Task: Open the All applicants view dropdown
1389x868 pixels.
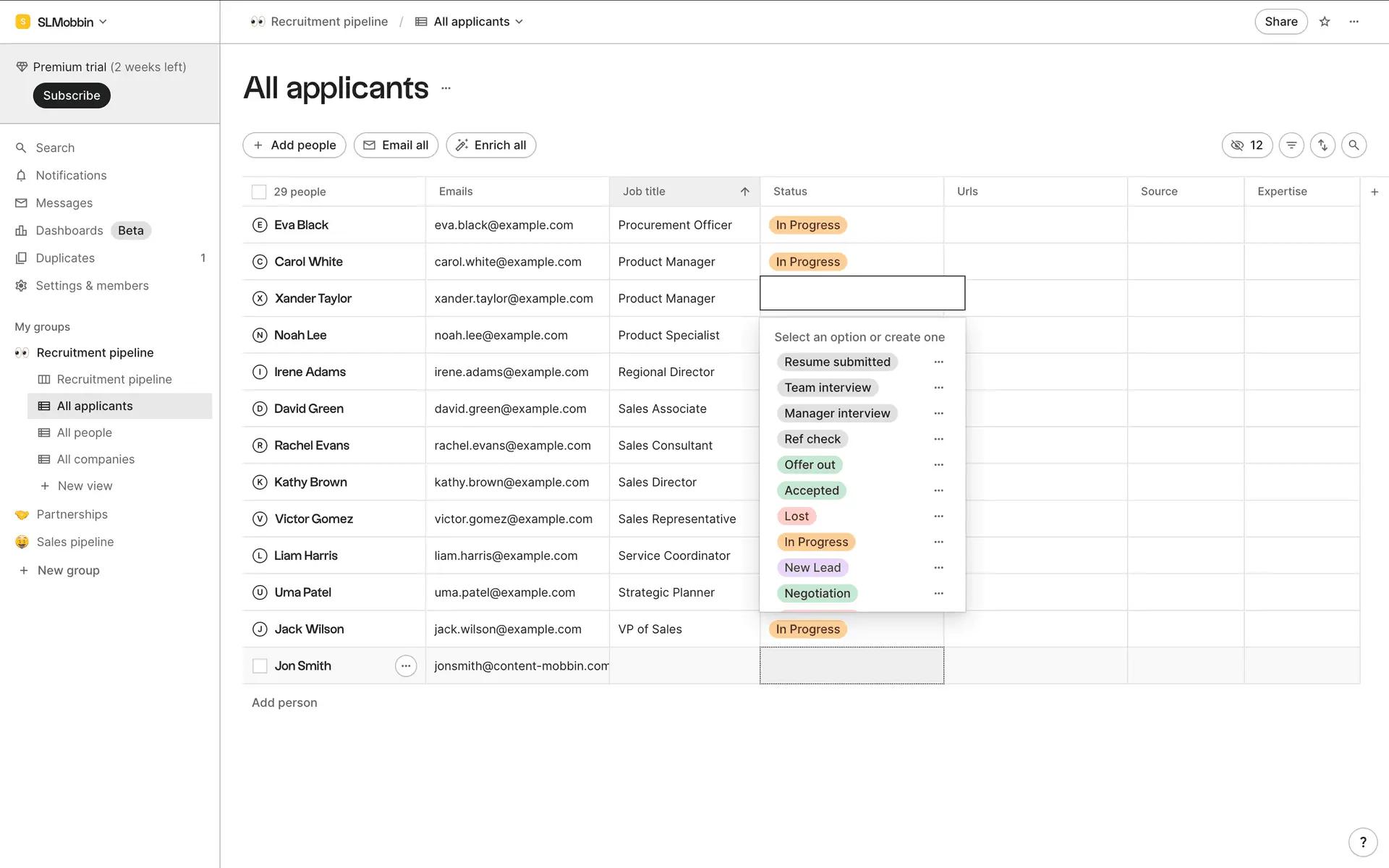Action: point(478,22)
